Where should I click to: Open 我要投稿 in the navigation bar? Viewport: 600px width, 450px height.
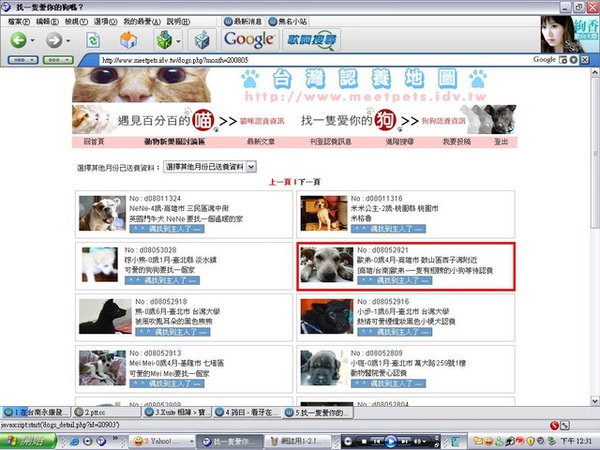coord(457,142)
